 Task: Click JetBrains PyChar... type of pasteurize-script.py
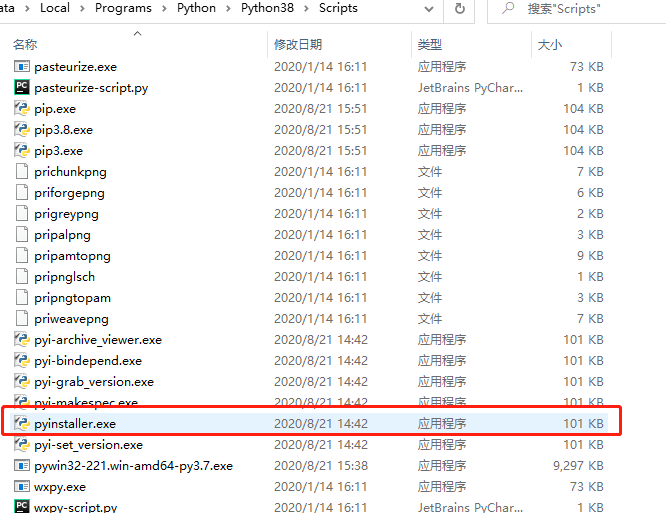[x=470, y=87]
